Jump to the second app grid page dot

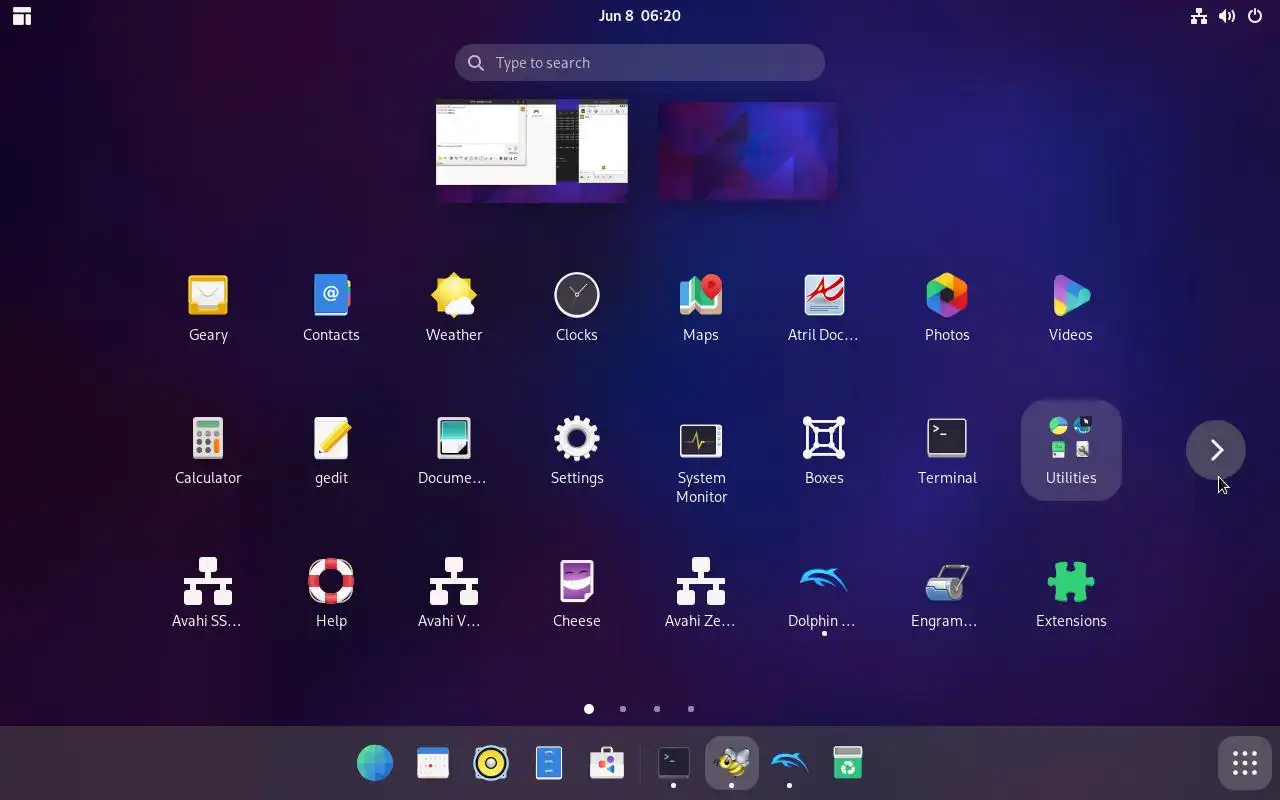pyautogui.click(x=623, y=709)
